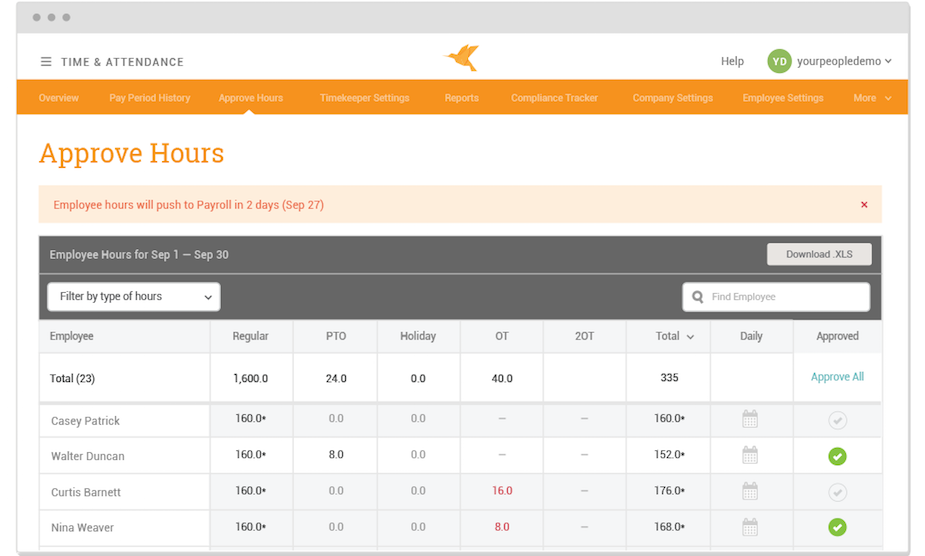Click the Time & Attendance title

click(x=122, y=62)
